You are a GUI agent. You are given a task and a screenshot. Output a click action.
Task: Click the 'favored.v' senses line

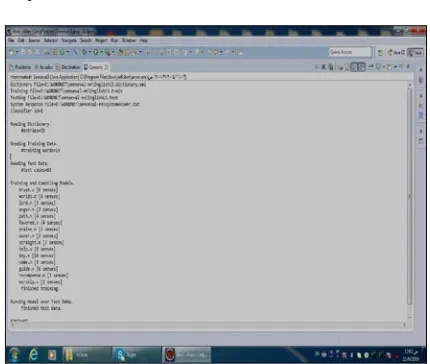coord(40,223)
